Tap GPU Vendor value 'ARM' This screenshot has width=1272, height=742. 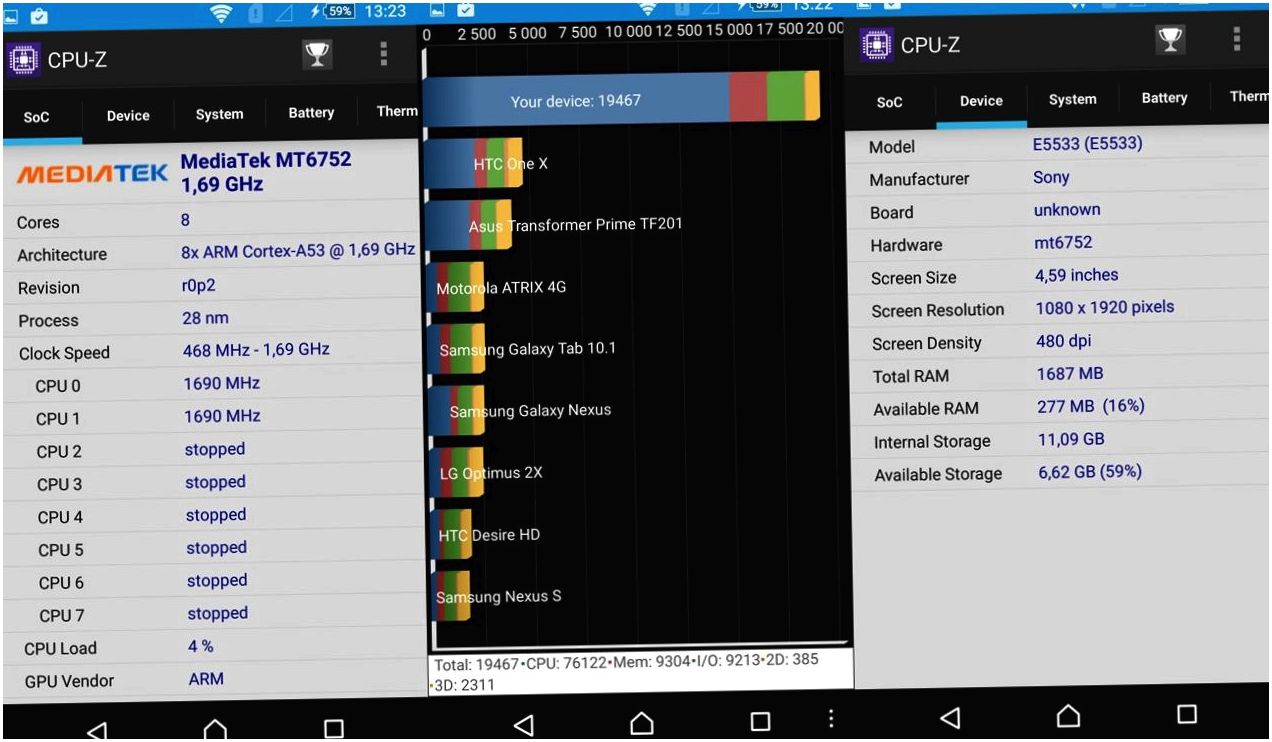pyautogui.click(x=206, y=679)
